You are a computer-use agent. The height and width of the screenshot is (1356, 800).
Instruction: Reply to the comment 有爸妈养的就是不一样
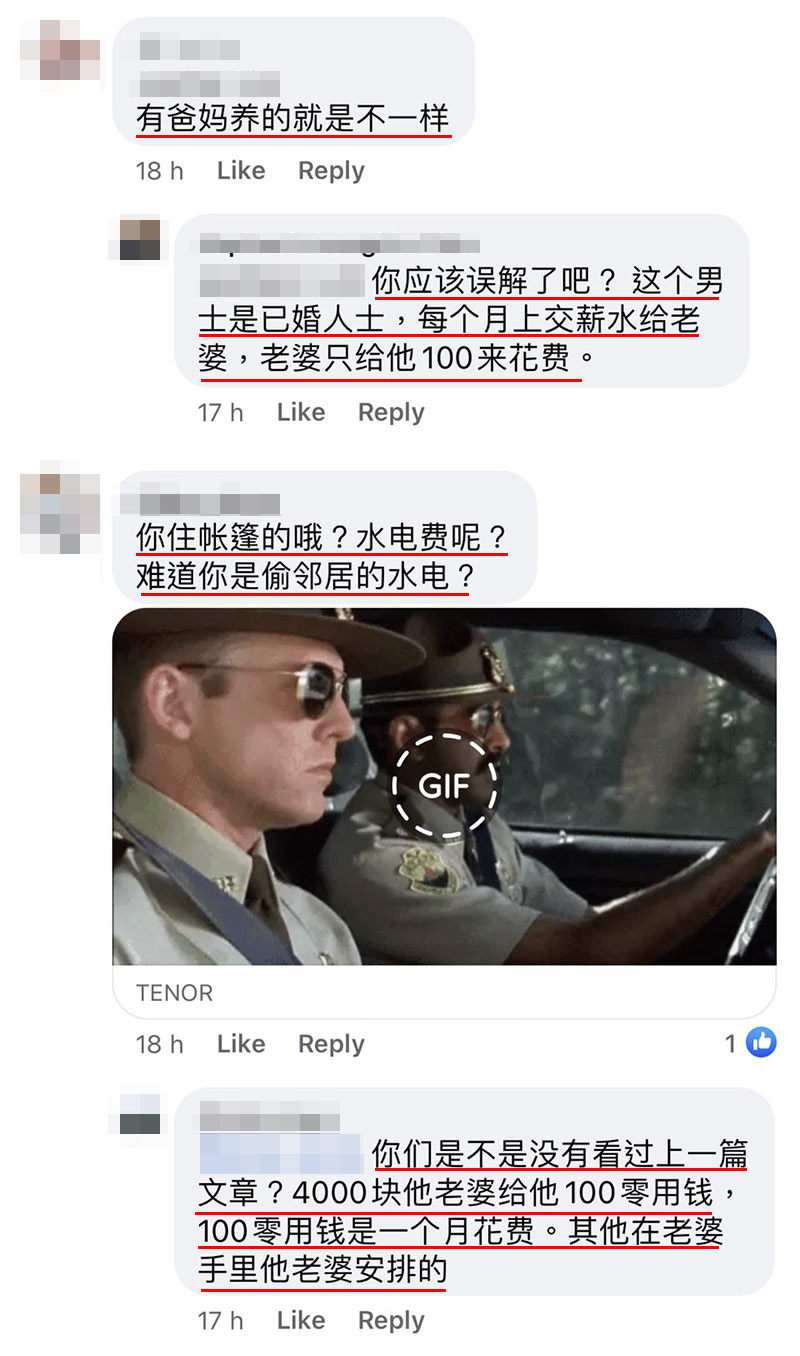[331, 171]
